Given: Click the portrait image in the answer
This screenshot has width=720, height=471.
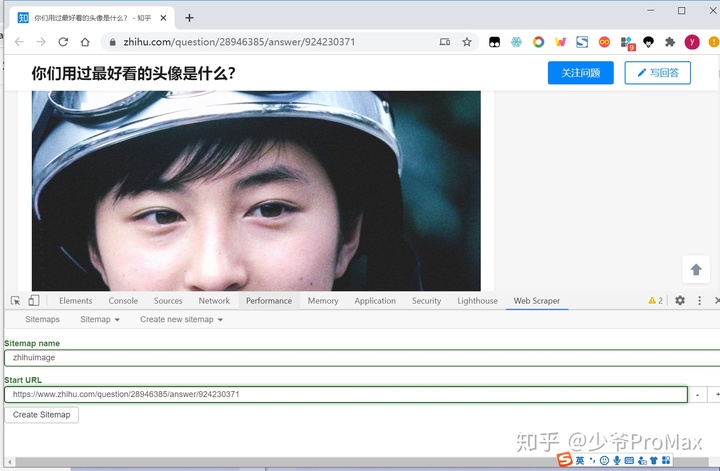Looking at the screenshot, I should click(256, 191).
